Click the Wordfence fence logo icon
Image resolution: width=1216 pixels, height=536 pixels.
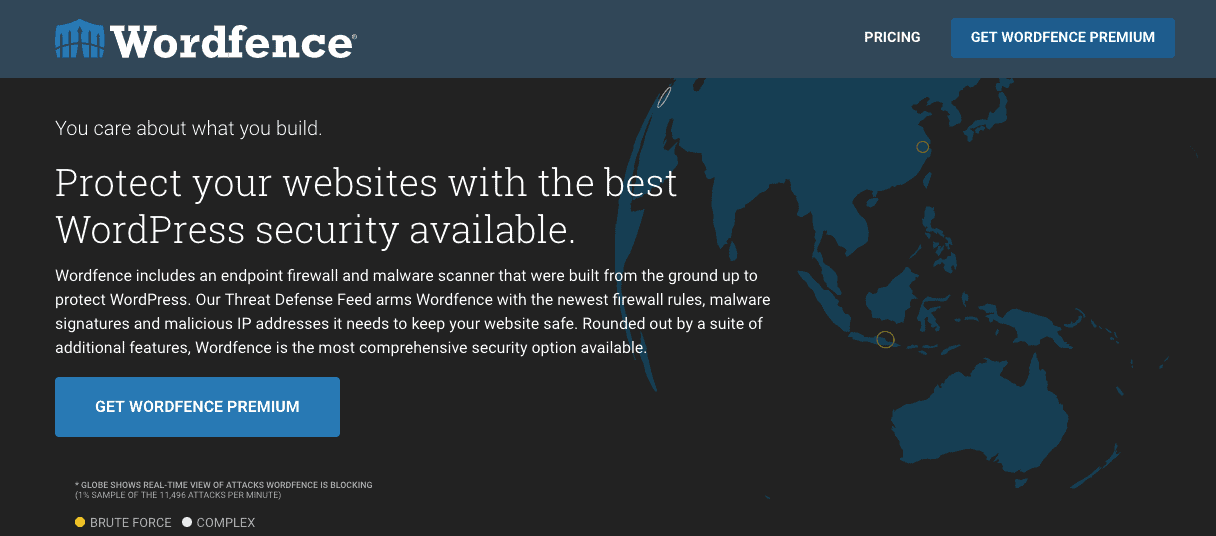81,39
